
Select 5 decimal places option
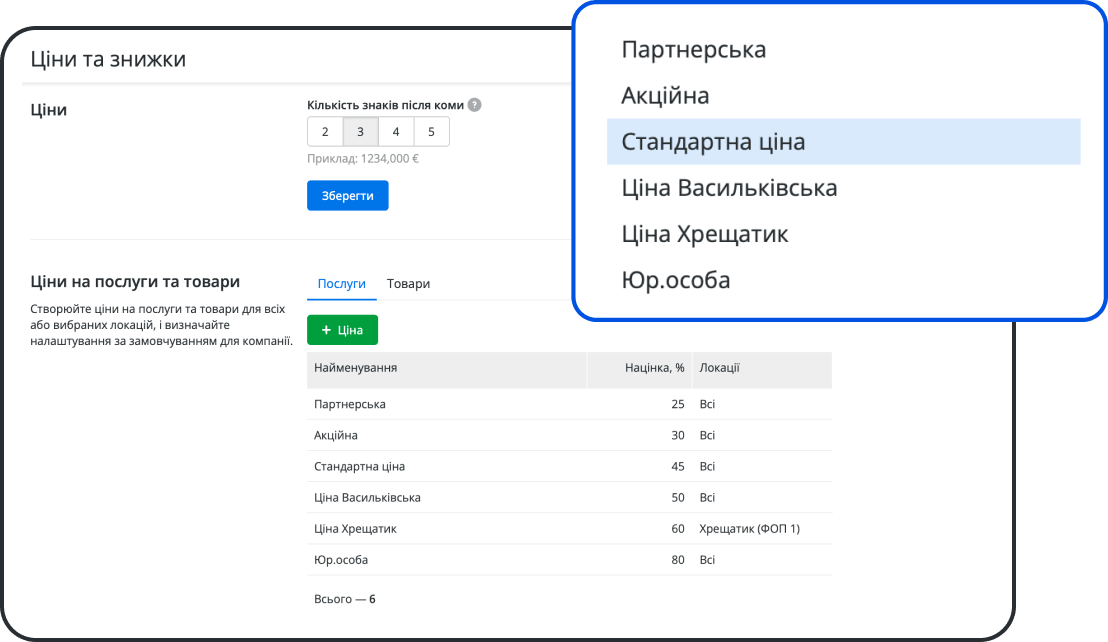431,131
